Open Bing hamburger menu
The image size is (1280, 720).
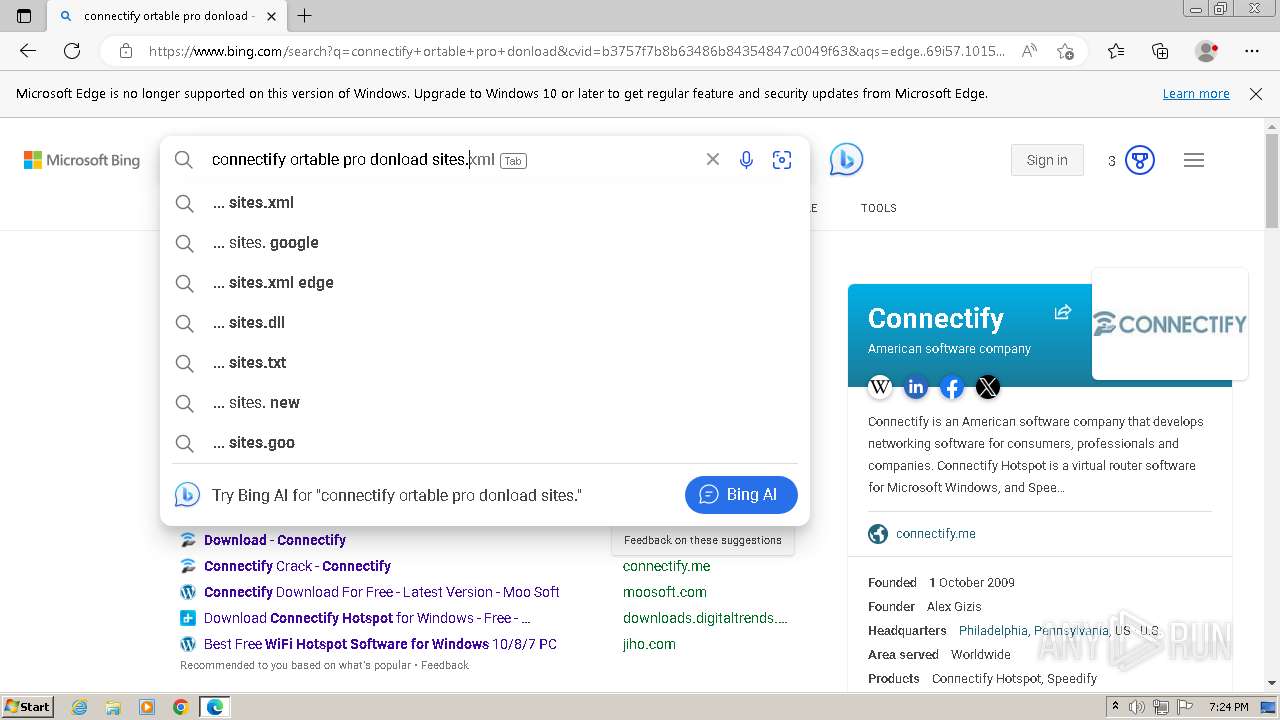[x=1194, y=160]
